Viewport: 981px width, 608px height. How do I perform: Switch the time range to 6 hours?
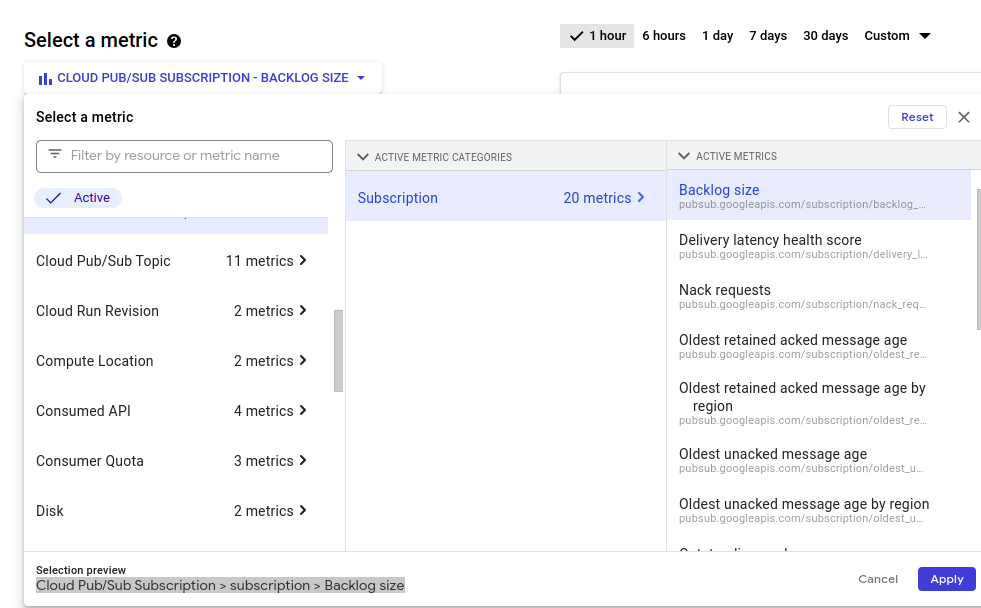663,35
